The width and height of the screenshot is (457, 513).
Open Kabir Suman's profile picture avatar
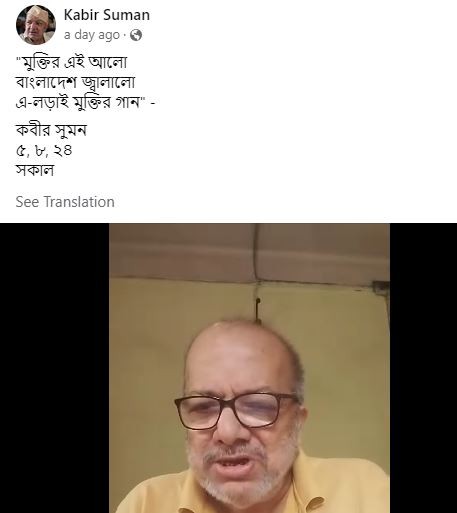tap(36, 25)
